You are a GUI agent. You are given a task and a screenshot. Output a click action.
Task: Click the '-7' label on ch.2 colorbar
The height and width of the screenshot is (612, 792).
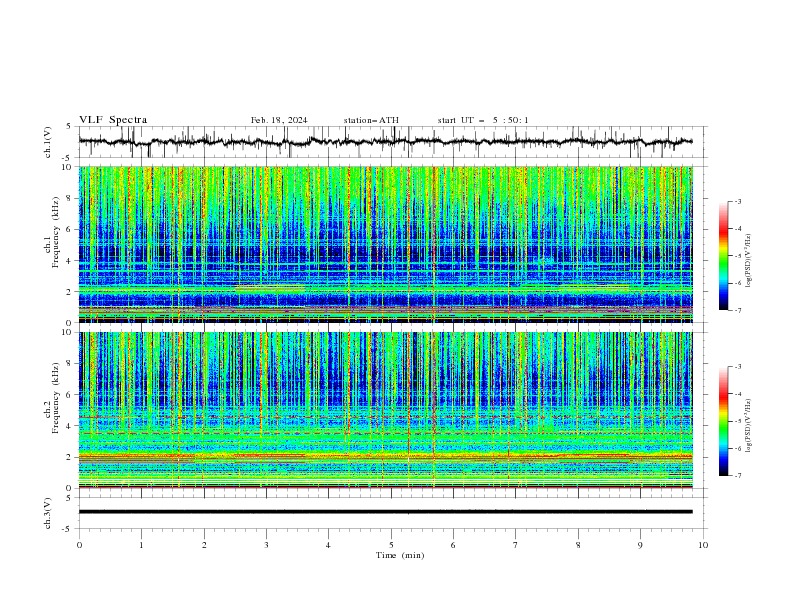[737, 476]
